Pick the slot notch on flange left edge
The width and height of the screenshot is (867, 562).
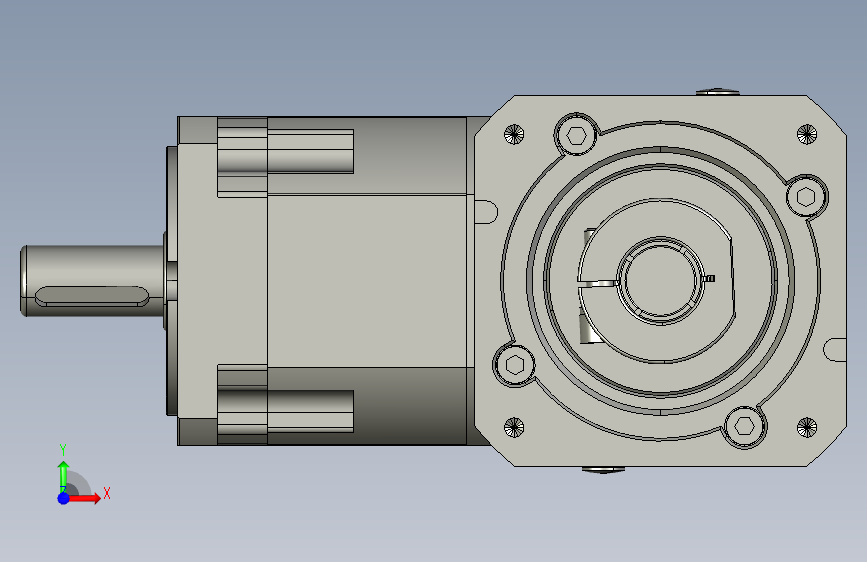click(485, 212)
